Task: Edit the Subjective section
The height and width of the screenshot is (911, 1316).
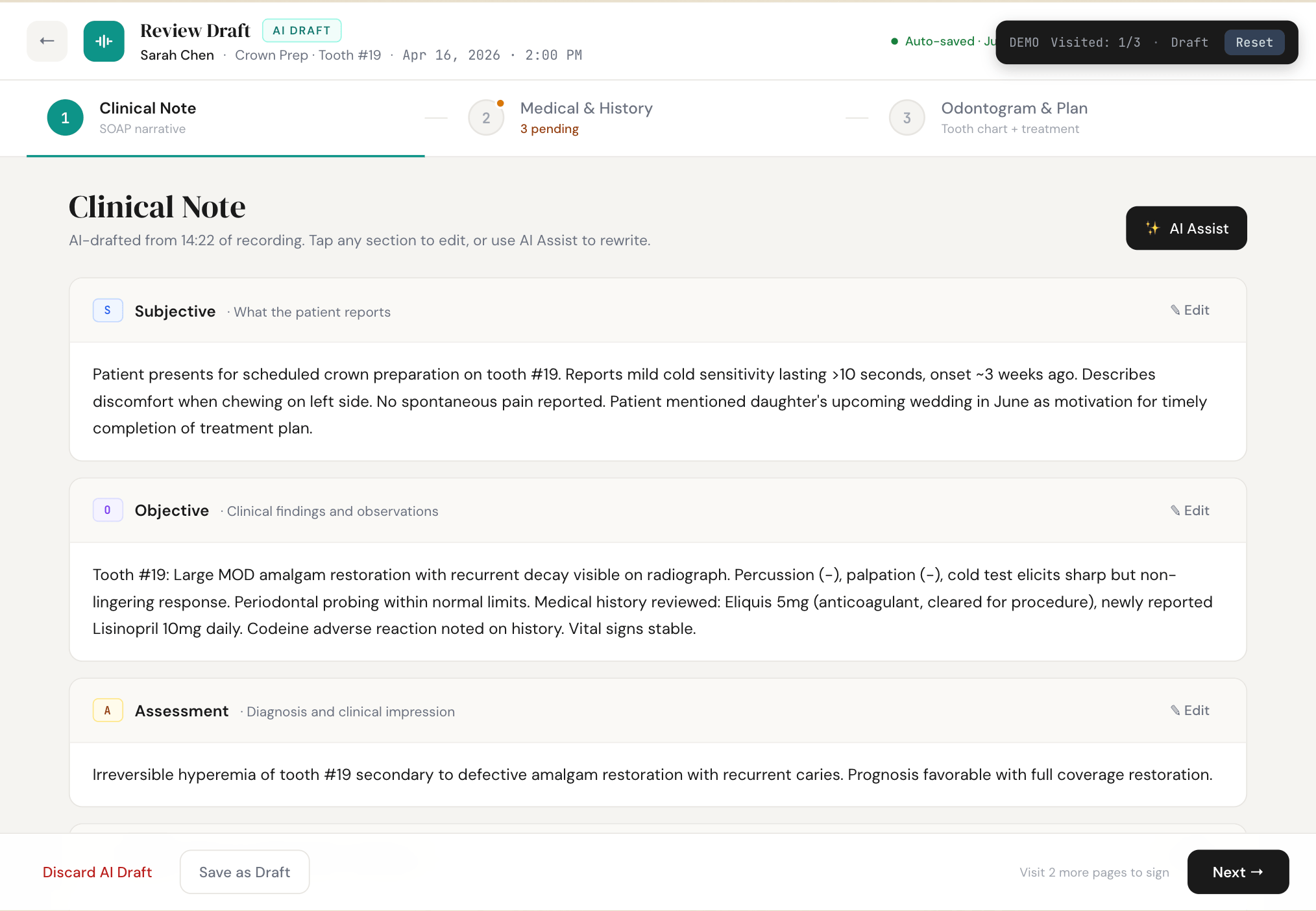Action: 1189,310
